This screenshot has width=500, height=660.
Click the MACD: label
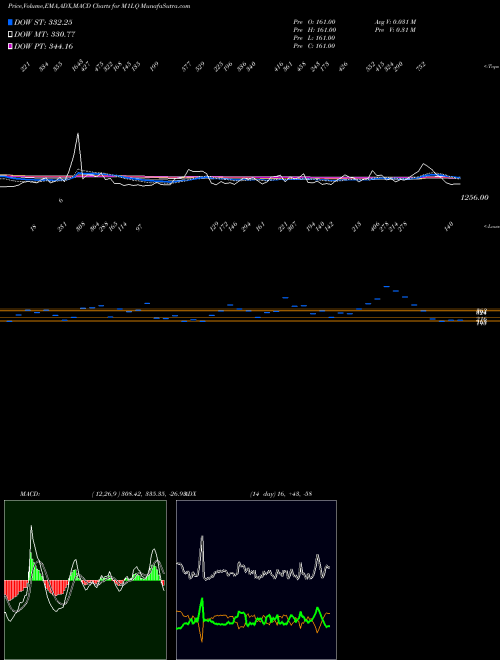[x=30, y=494]
